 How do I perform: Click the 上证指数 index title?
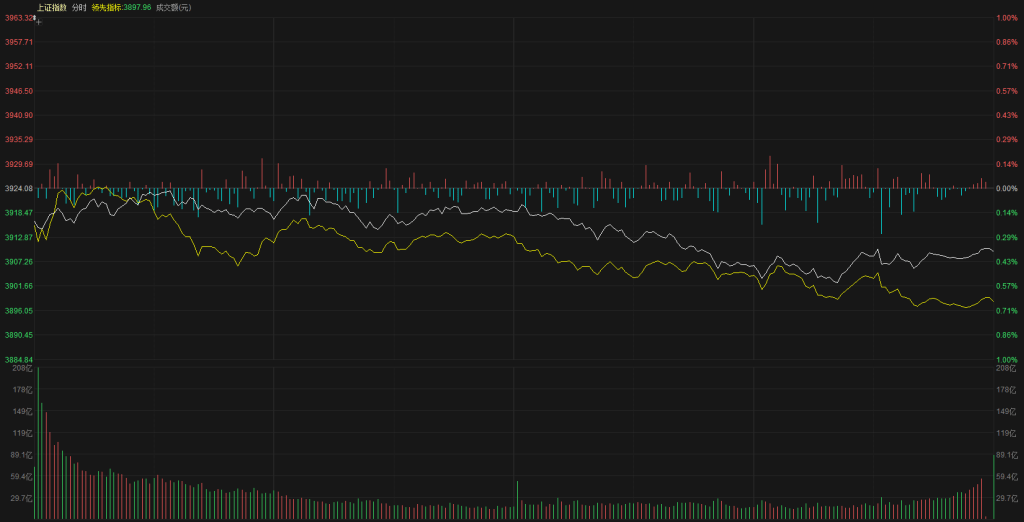click(52, 7)
